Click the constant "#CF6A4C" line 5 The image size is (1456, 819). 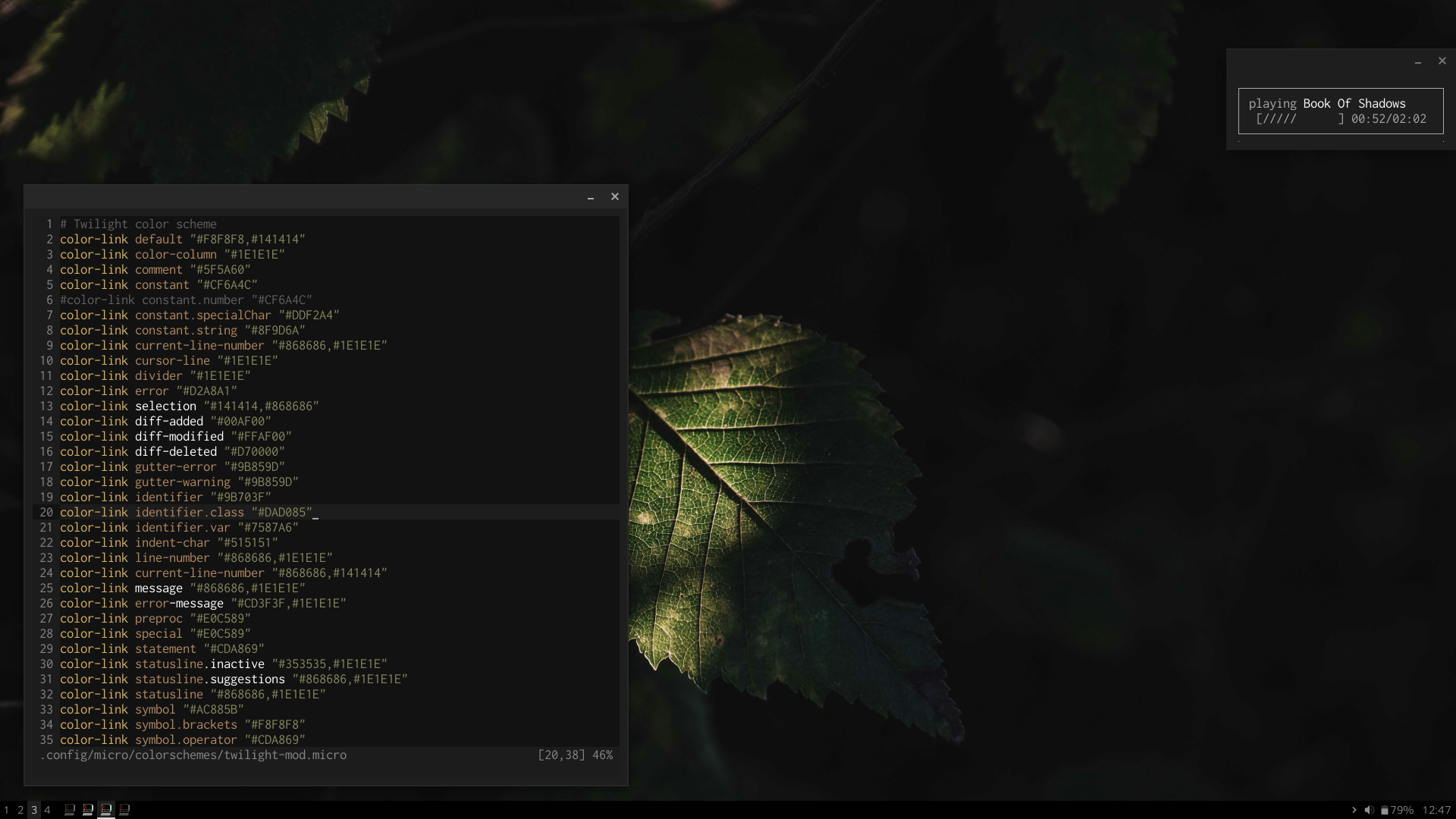pos(158,285)
